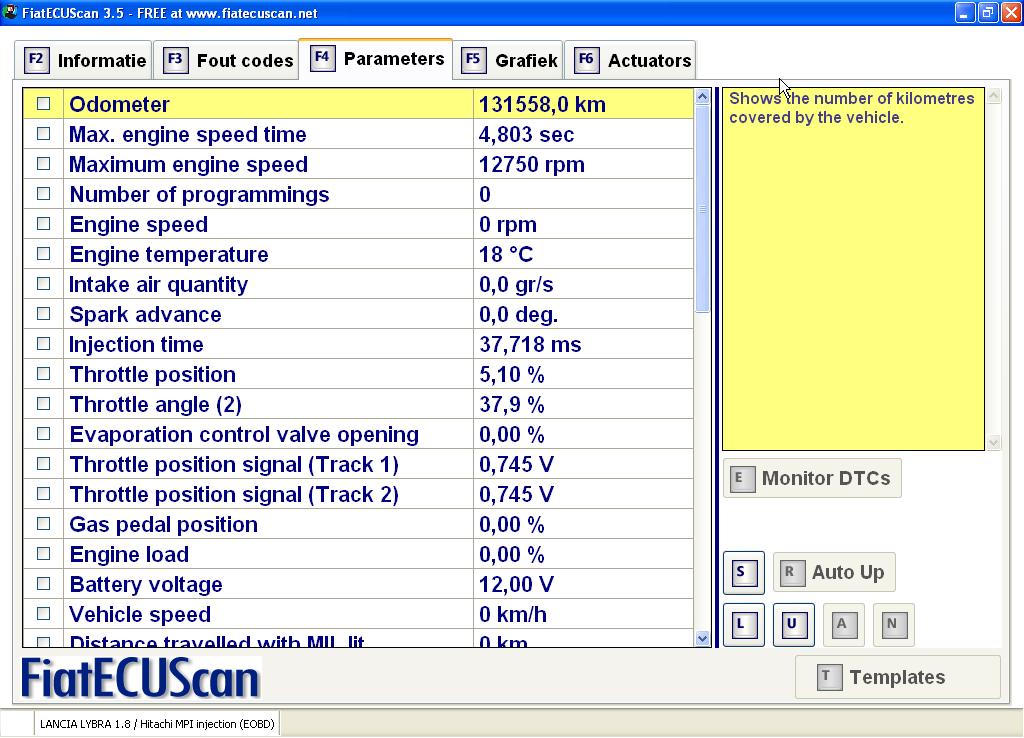Tick the Max. engine speed time checkbox

coord(43,134)
